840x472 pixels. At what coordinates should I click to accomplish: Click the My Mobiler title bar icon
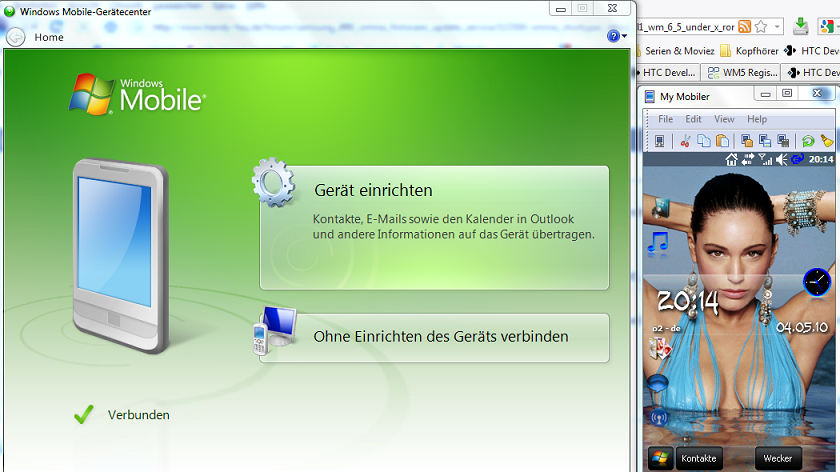click(x=650, y=96)
